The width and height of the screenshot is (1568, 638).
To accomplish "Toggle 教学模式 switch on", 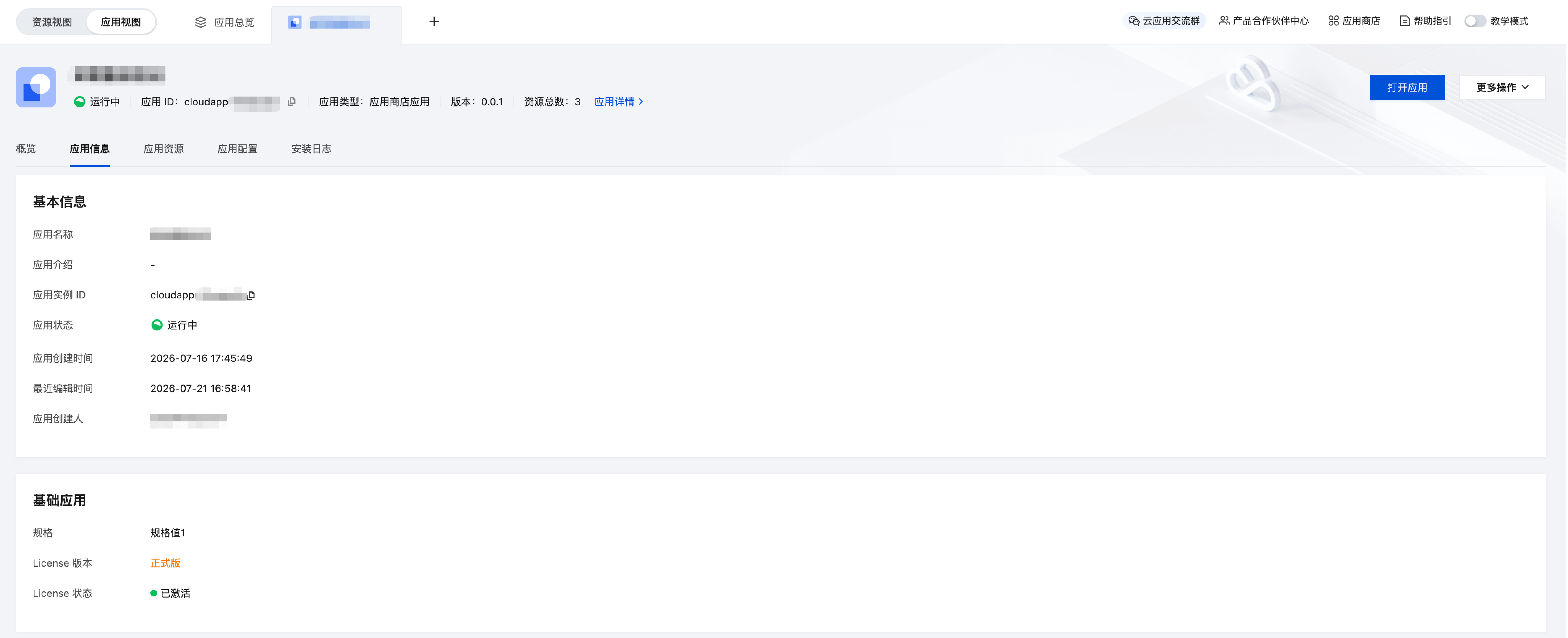I will [x=1475, y=21].
